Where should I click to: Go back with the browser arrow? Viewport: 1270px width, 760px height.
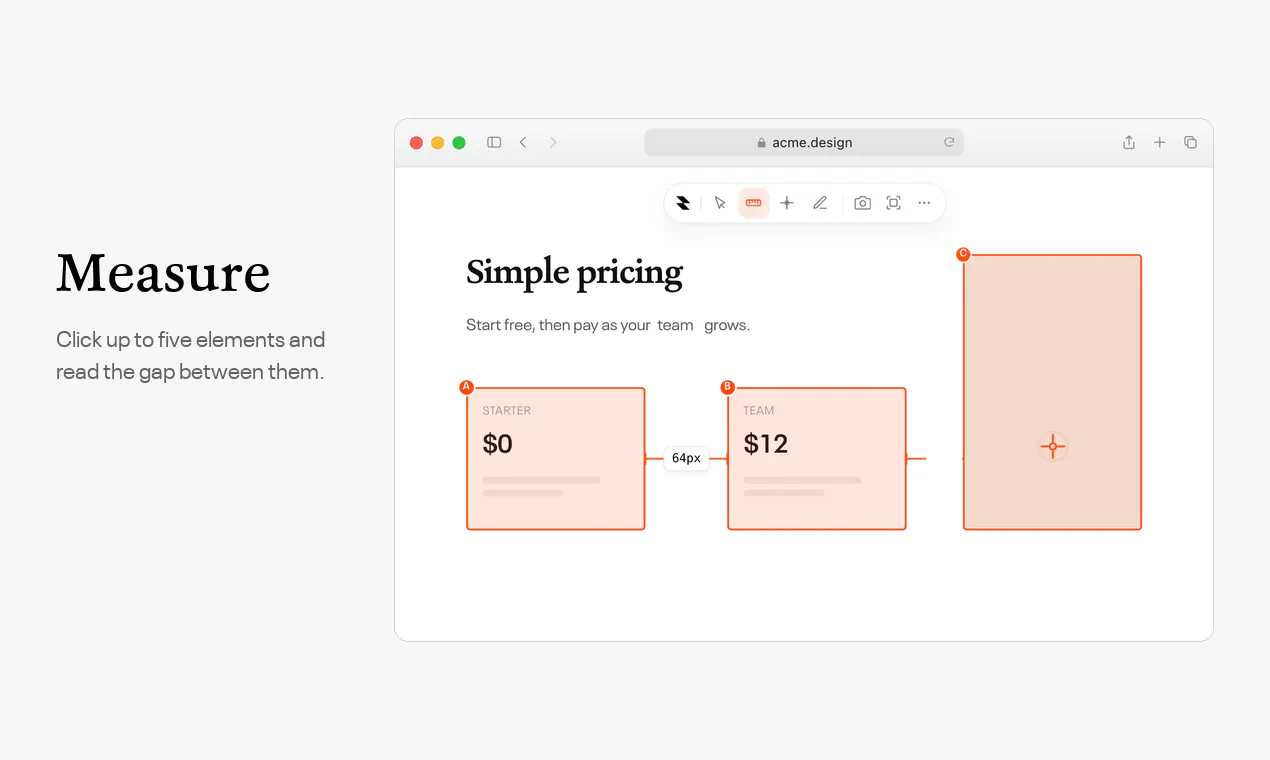[x=523, y=143]
